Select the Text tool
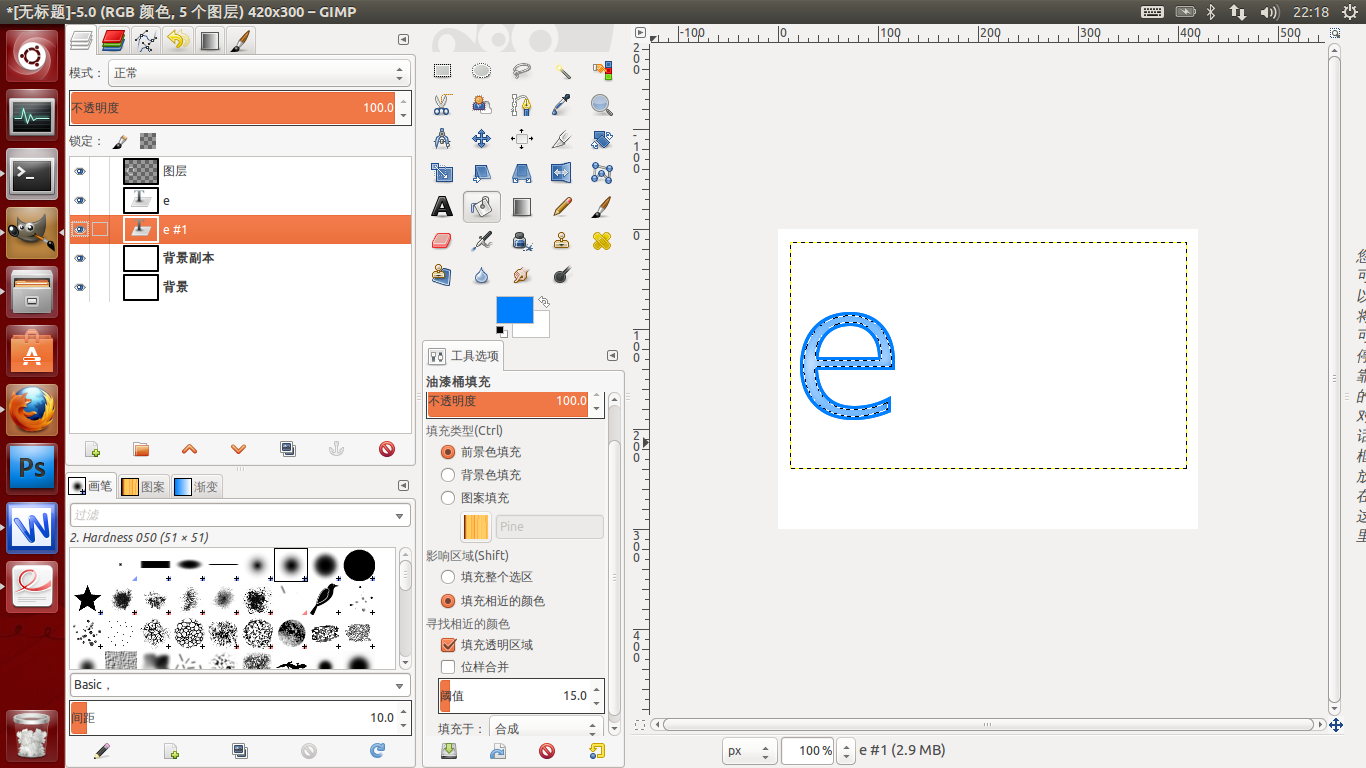This screenshot has width=1366, height=768. coord(442,207)
